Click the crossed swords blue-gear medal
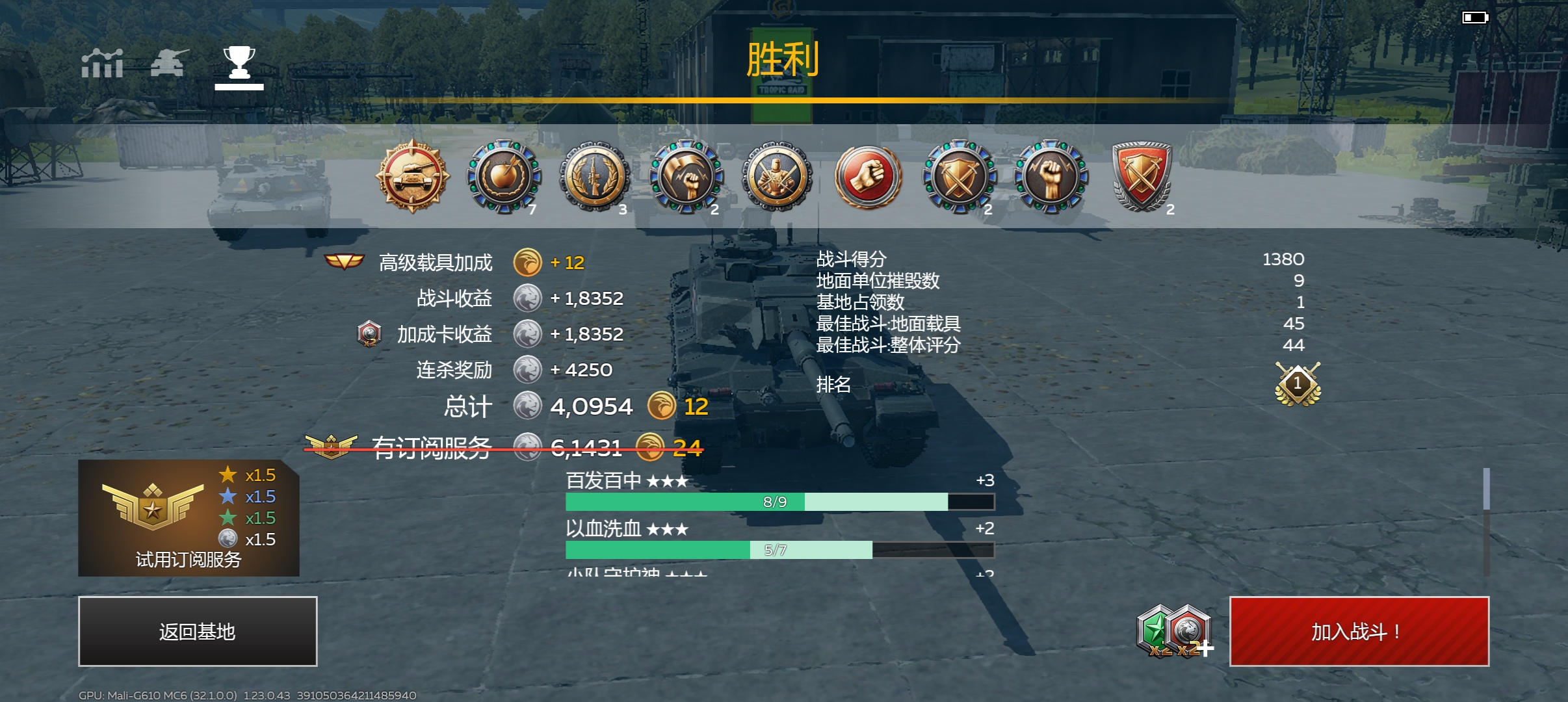This screenshot has height=702, width=1568. click(x=960, y=177)
